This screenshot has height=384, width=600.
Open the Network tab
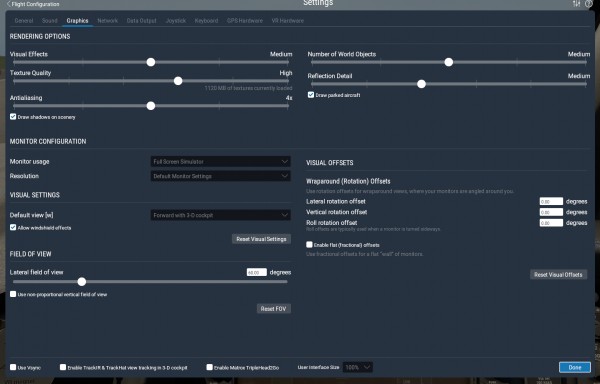click(108, 21)
